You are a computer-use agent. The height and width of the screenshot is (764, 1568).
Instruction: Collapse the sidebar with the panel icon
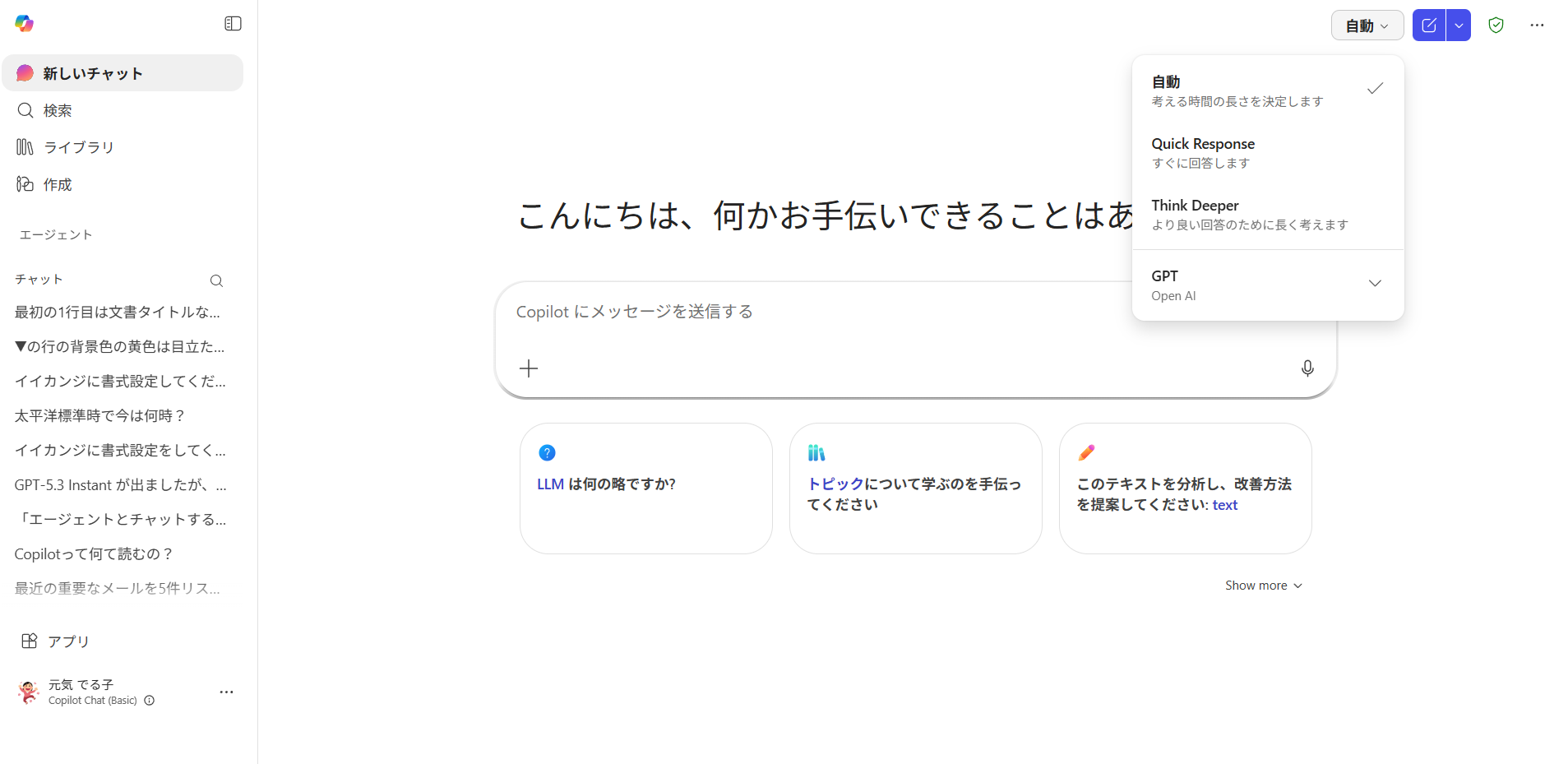click(233, 24)
